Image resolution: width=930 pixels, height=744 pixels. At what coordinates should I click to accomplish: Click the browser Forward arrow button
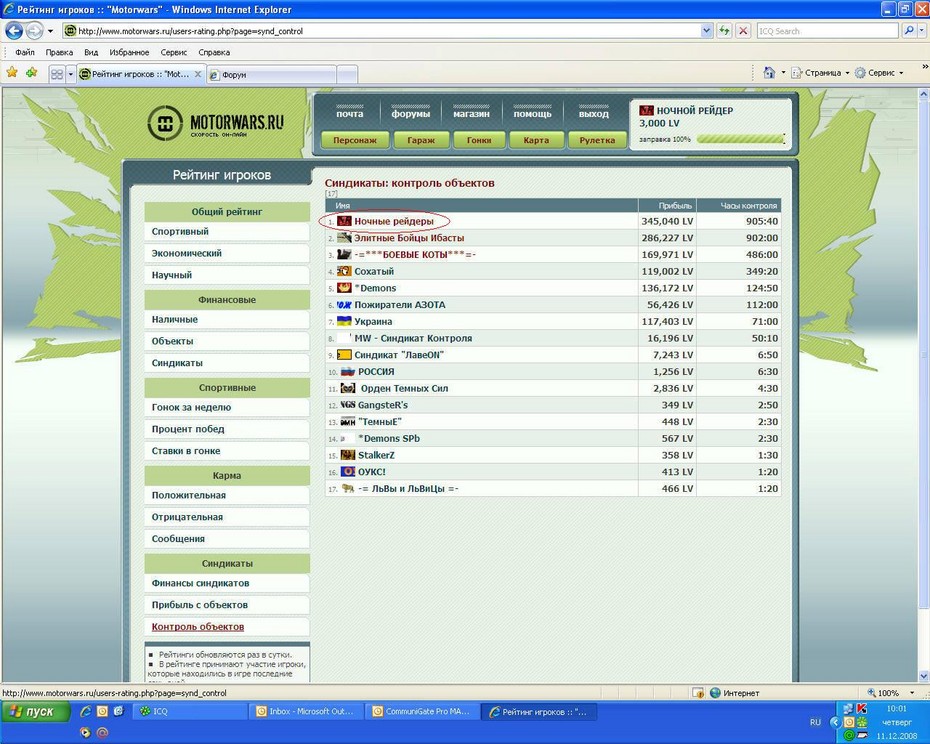(34, 30)
